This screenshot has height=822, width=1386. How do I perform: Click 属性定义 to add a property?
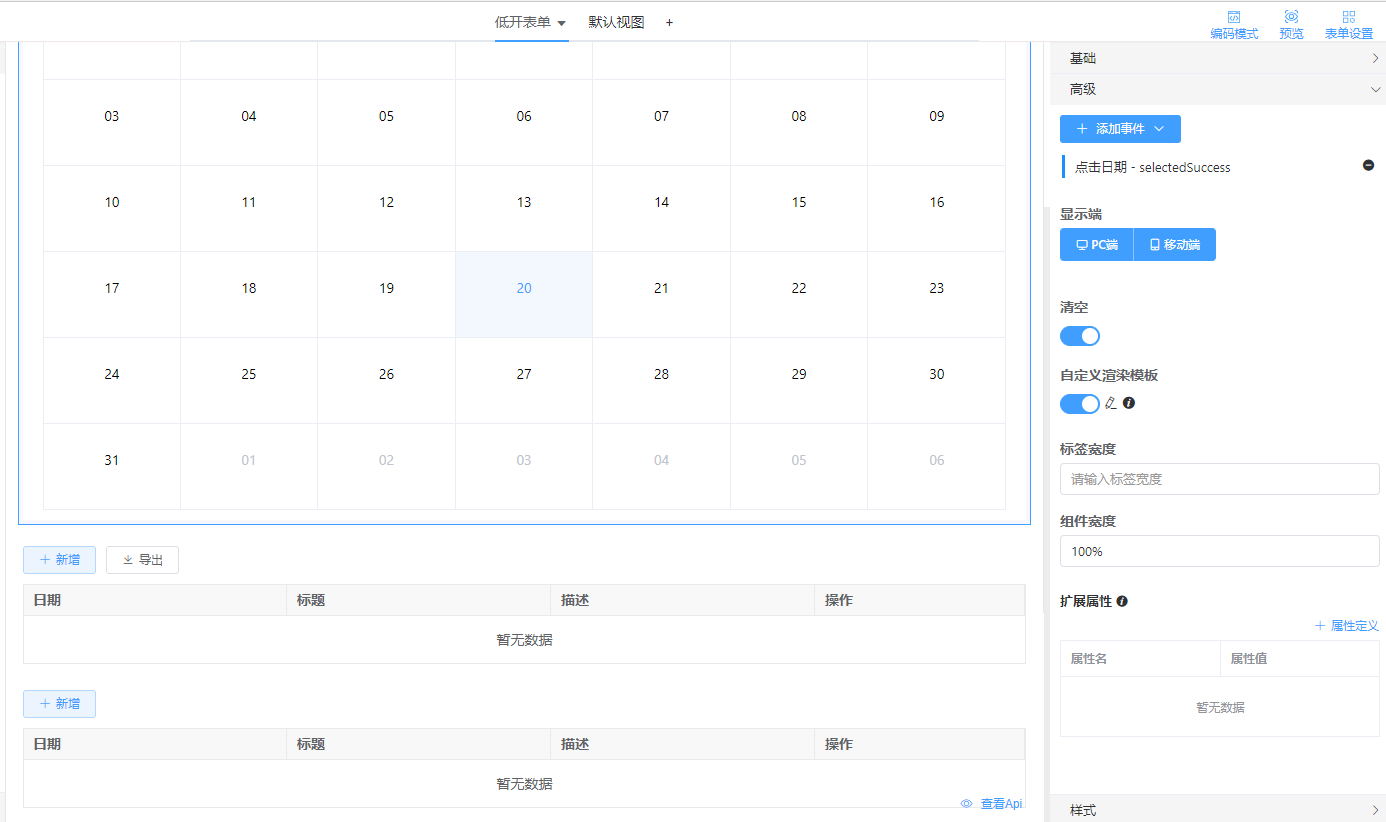coord(1346,626)
